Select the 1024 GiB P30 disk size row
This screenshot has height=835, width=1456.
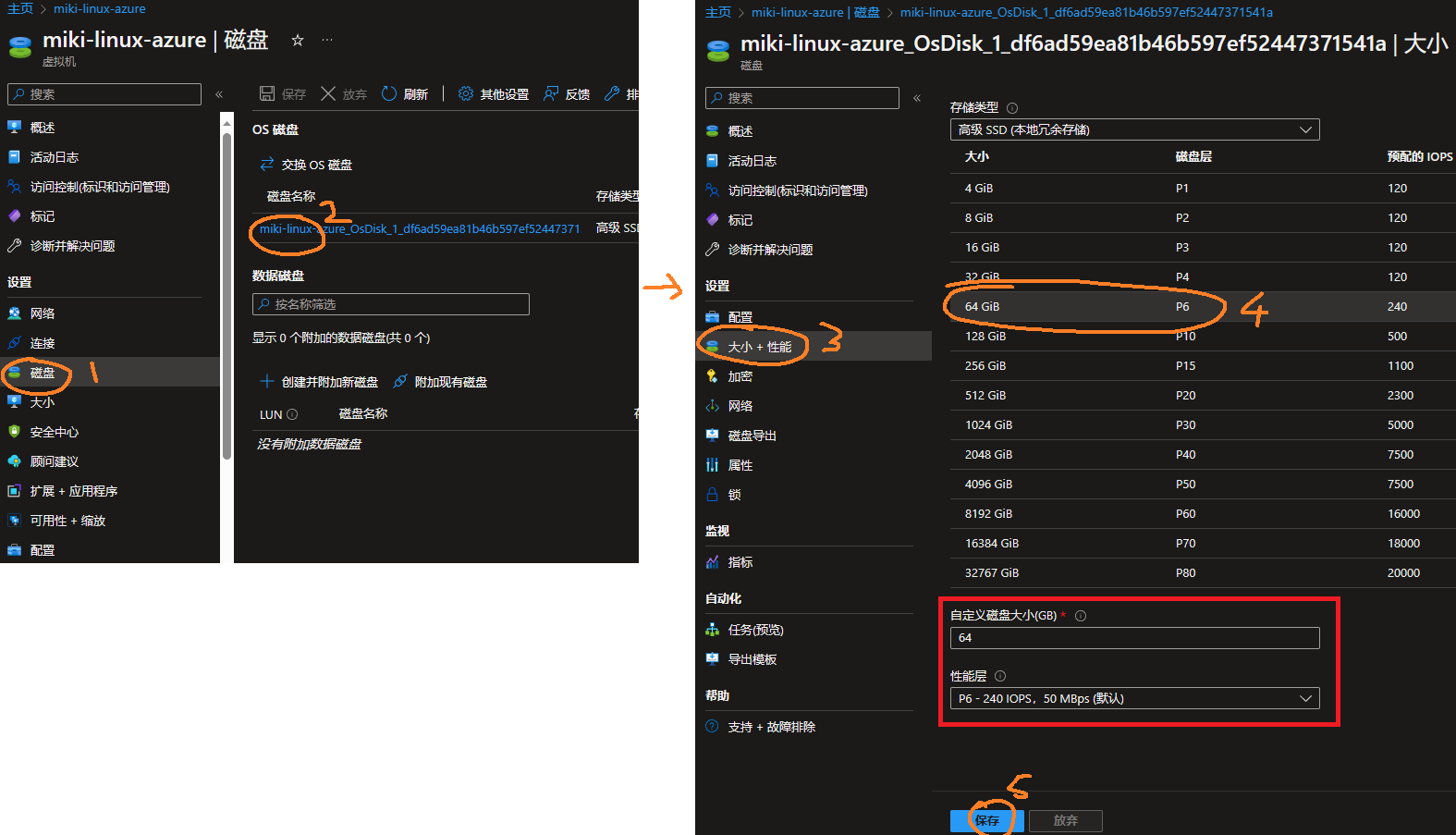[x=1203, y=424]
